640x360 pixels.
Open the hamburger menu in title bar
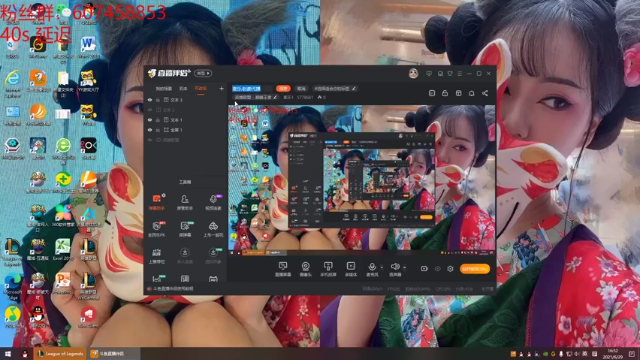pos(460,73)
